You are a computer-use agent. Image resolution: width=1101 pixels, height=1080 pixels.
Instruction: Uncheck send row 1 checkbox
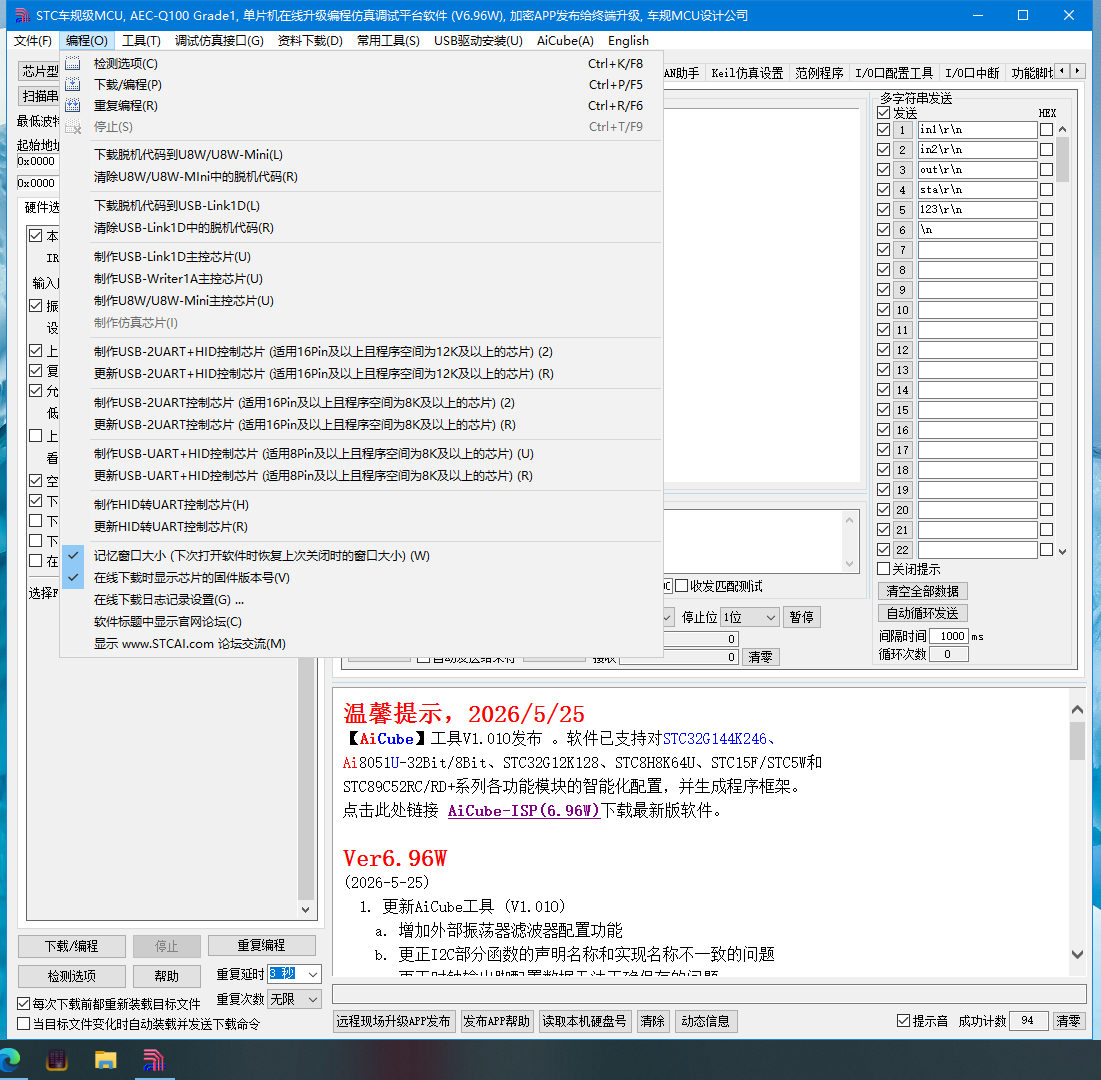[883, 130]
